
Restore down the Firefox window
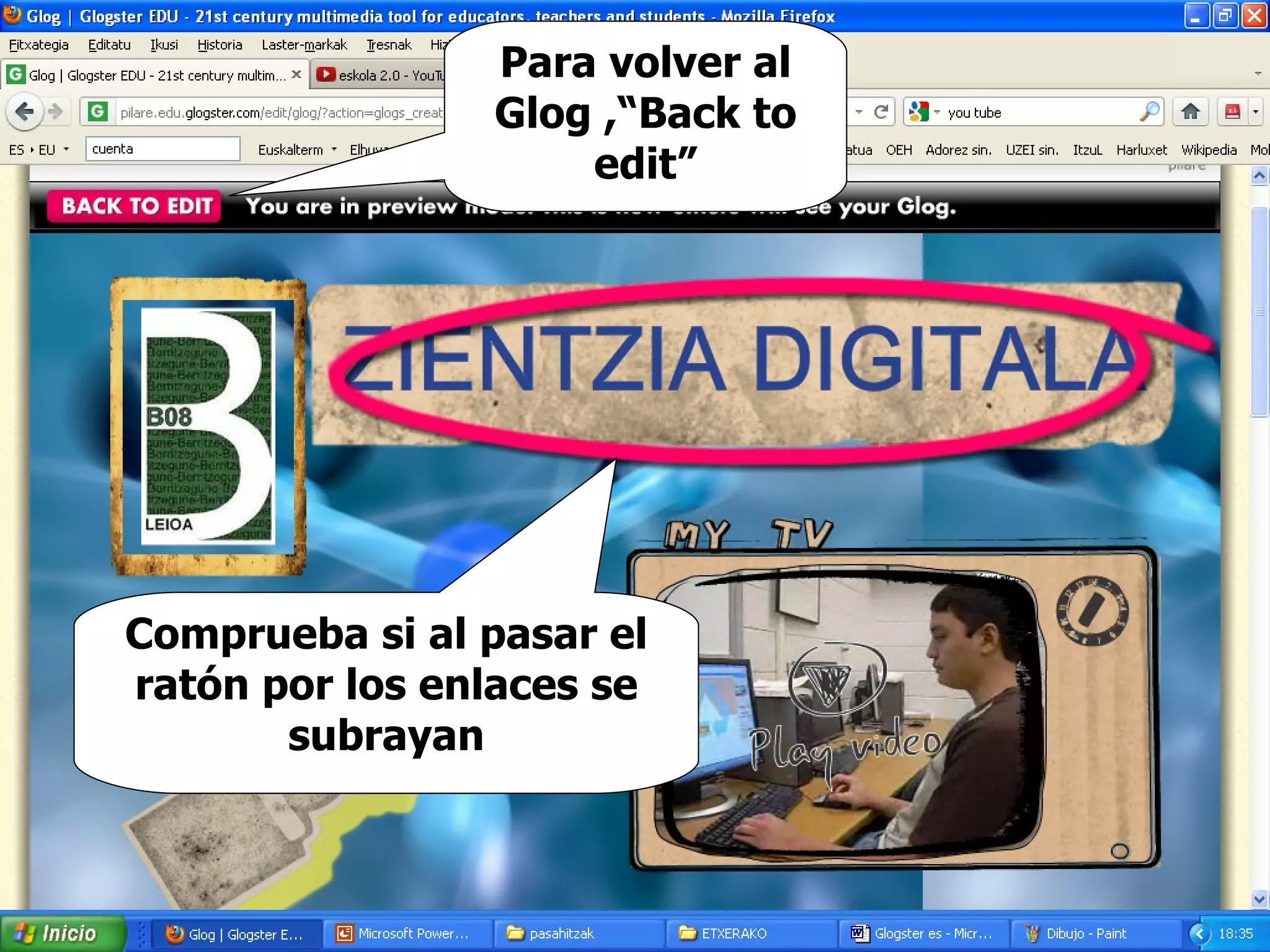coord(1225,15)
